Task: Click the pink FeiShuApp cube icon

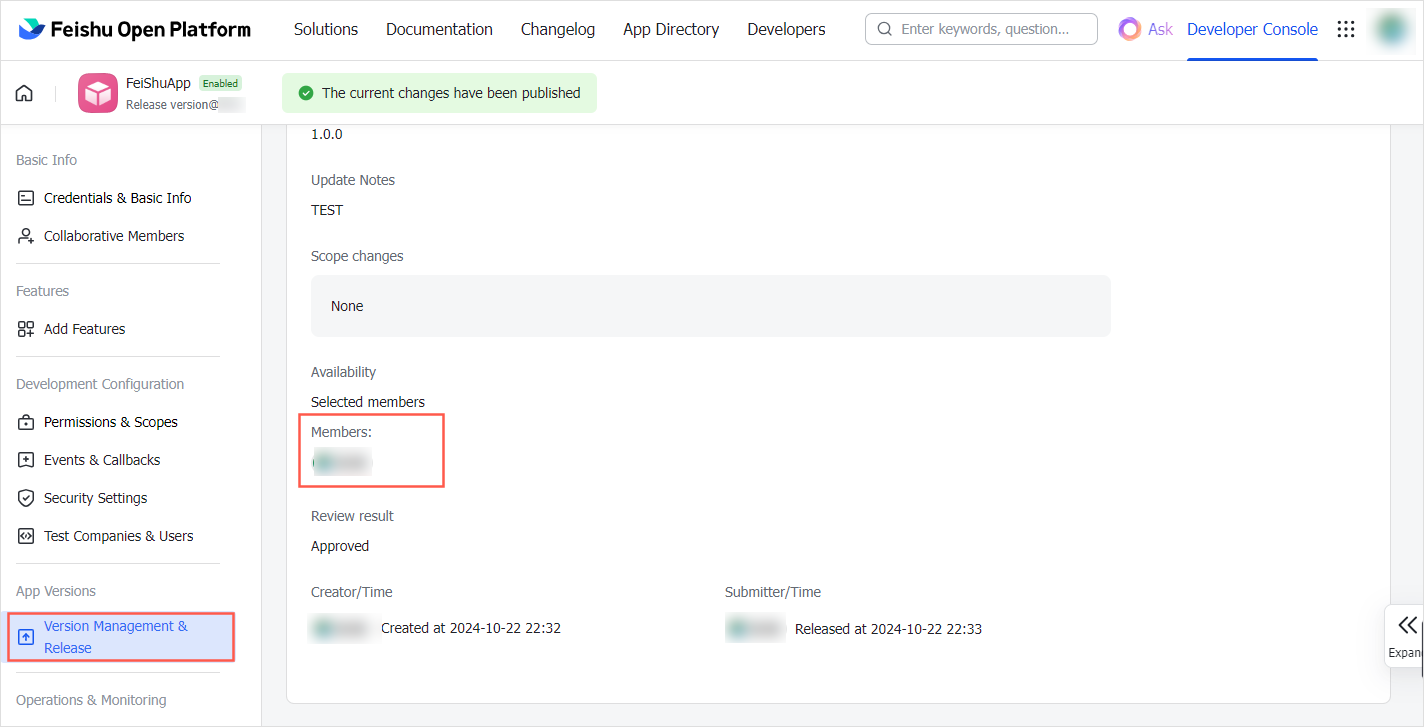Action: pyautogui.click(x=98, y=93)
